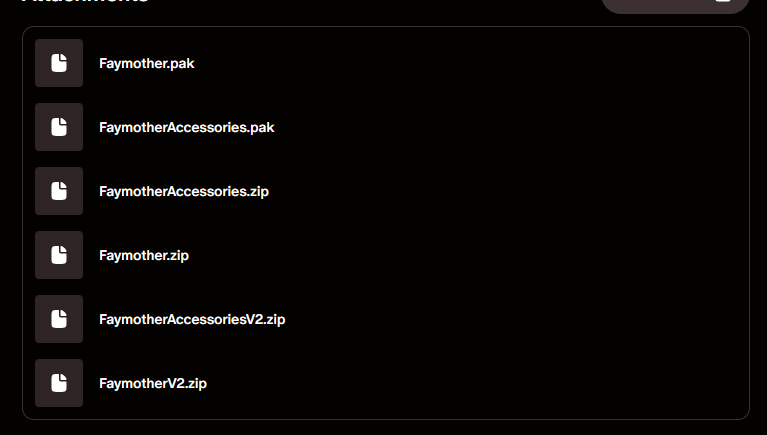
Task: Open the FaymotherAccessoriesV2.zip name link
Action: (x=192, y=320)
